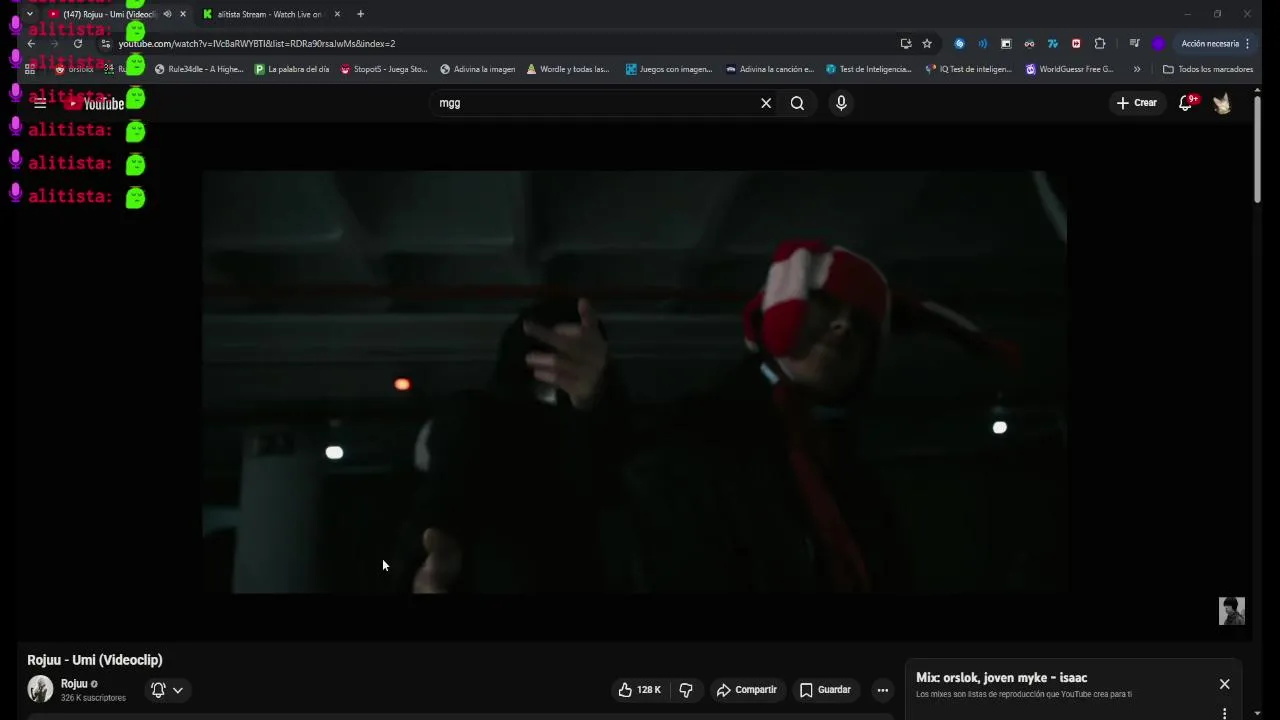Open the media controls icon
Viewport: 1280px width, 720px height.
coord(1134,44)
